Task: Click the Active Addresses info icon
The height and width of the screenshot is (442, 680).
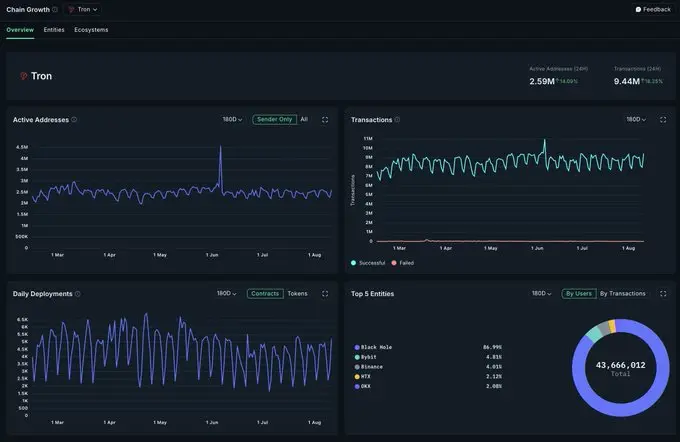Action: tap(74, 120)
